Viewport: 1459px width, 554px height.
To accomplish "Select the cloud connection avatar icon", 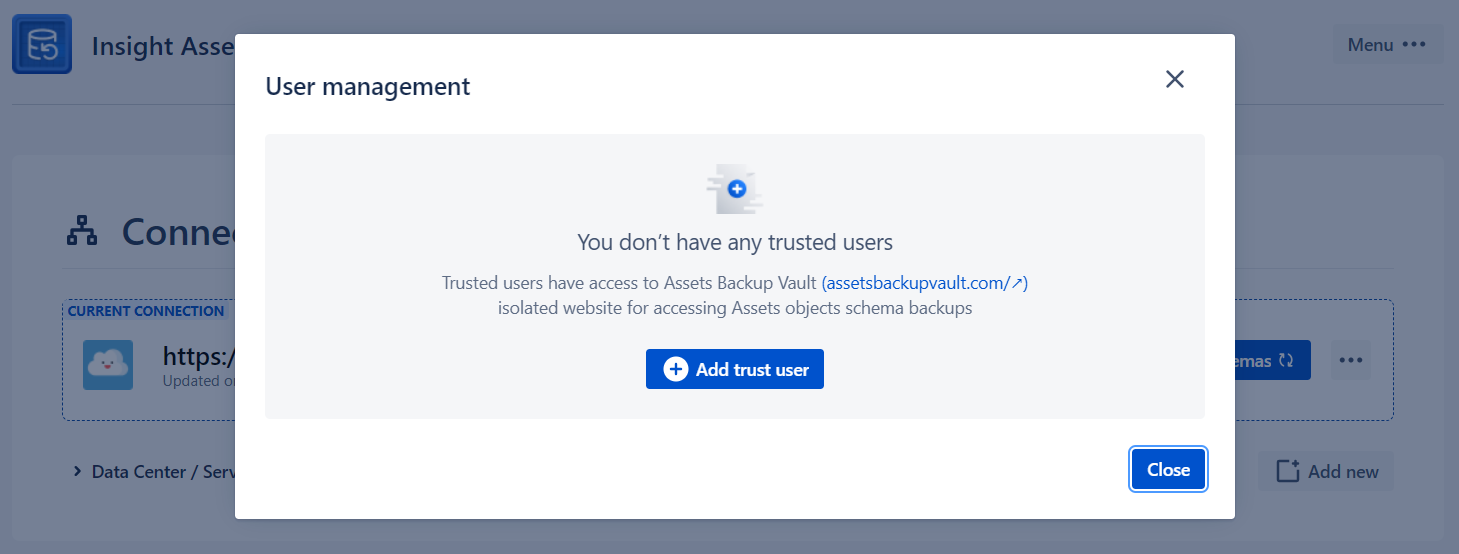I will pos(108,365).
